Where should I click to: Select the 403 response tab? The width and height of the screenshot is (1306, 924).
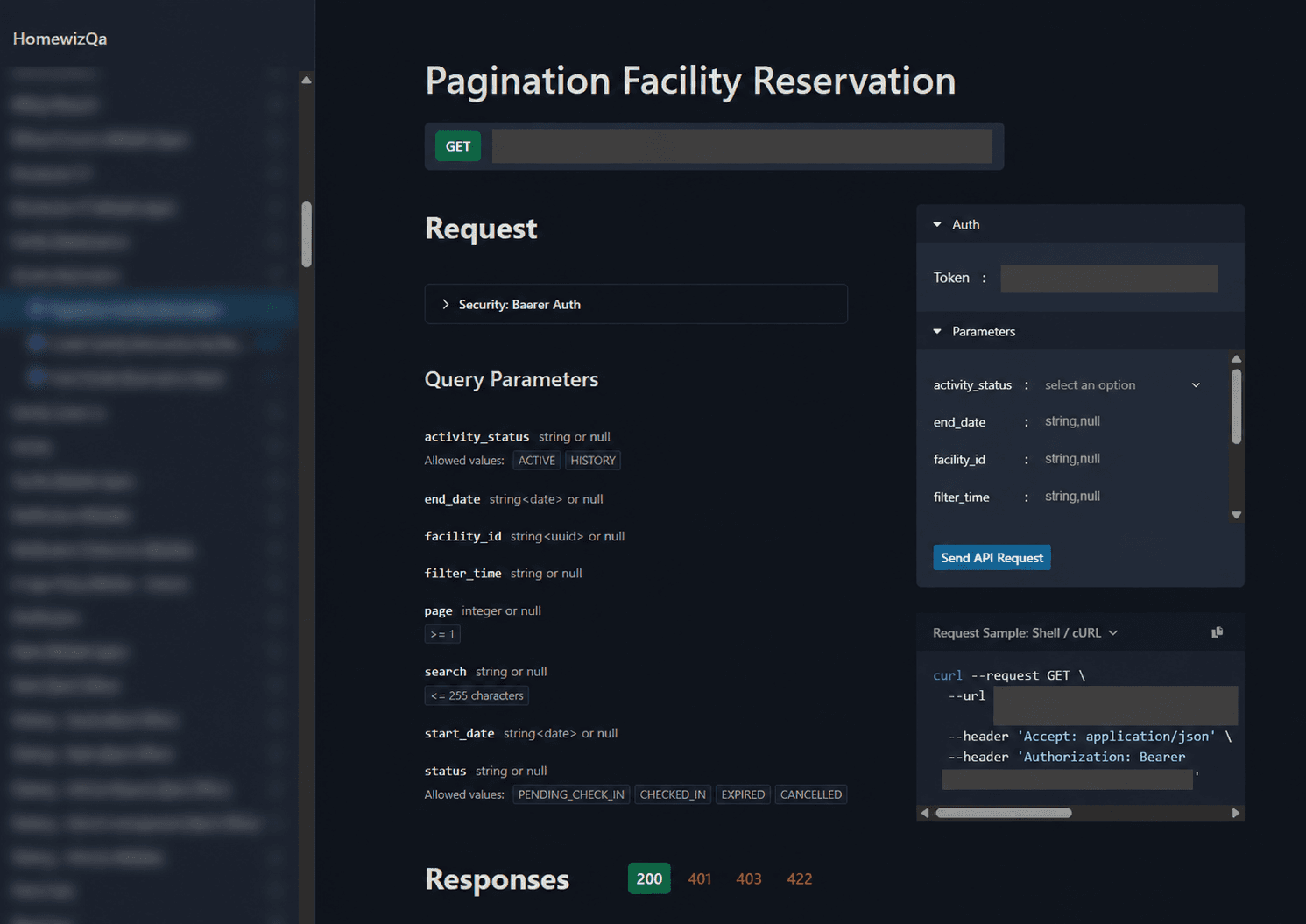pyautogui.click(x=749, y=878)
